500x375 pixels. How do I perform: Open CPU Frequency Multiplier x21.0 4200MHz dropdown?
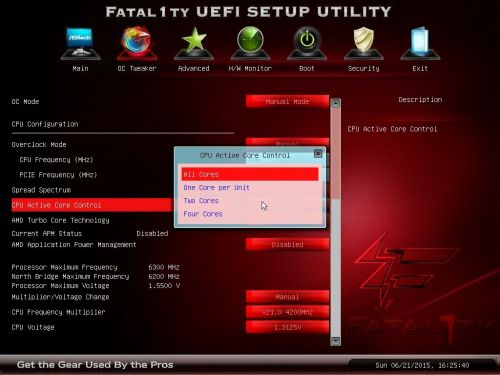click(287, 312)
